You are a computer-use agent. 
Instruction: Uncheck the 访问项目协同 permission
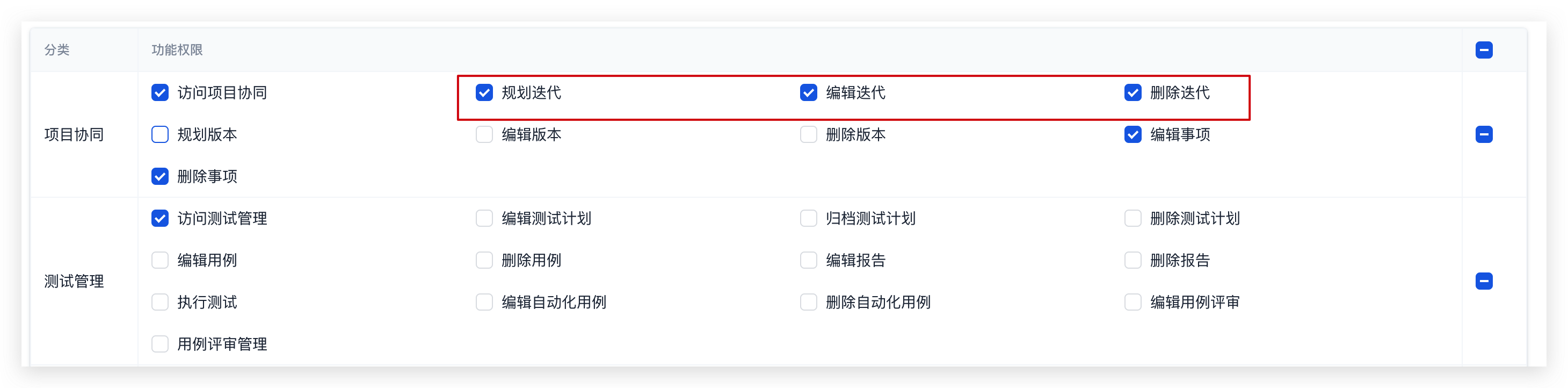(159, 92)
